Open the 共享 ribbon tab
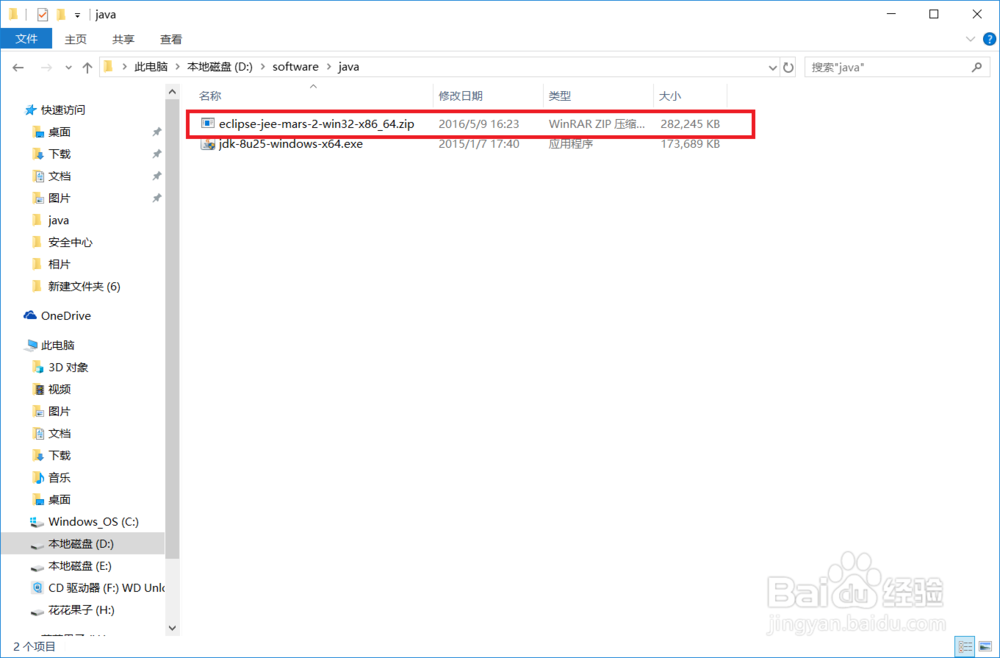The image size is (1000, 658). [x=123, y=39]
